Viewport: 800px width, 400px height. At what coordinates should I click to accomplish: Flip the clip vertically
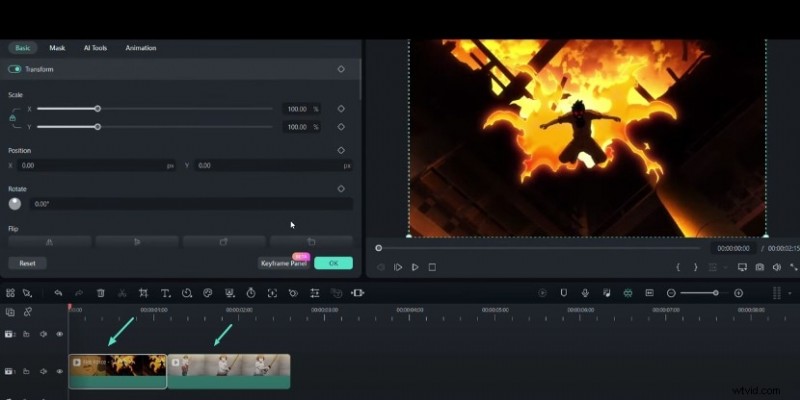pos(137,242)
